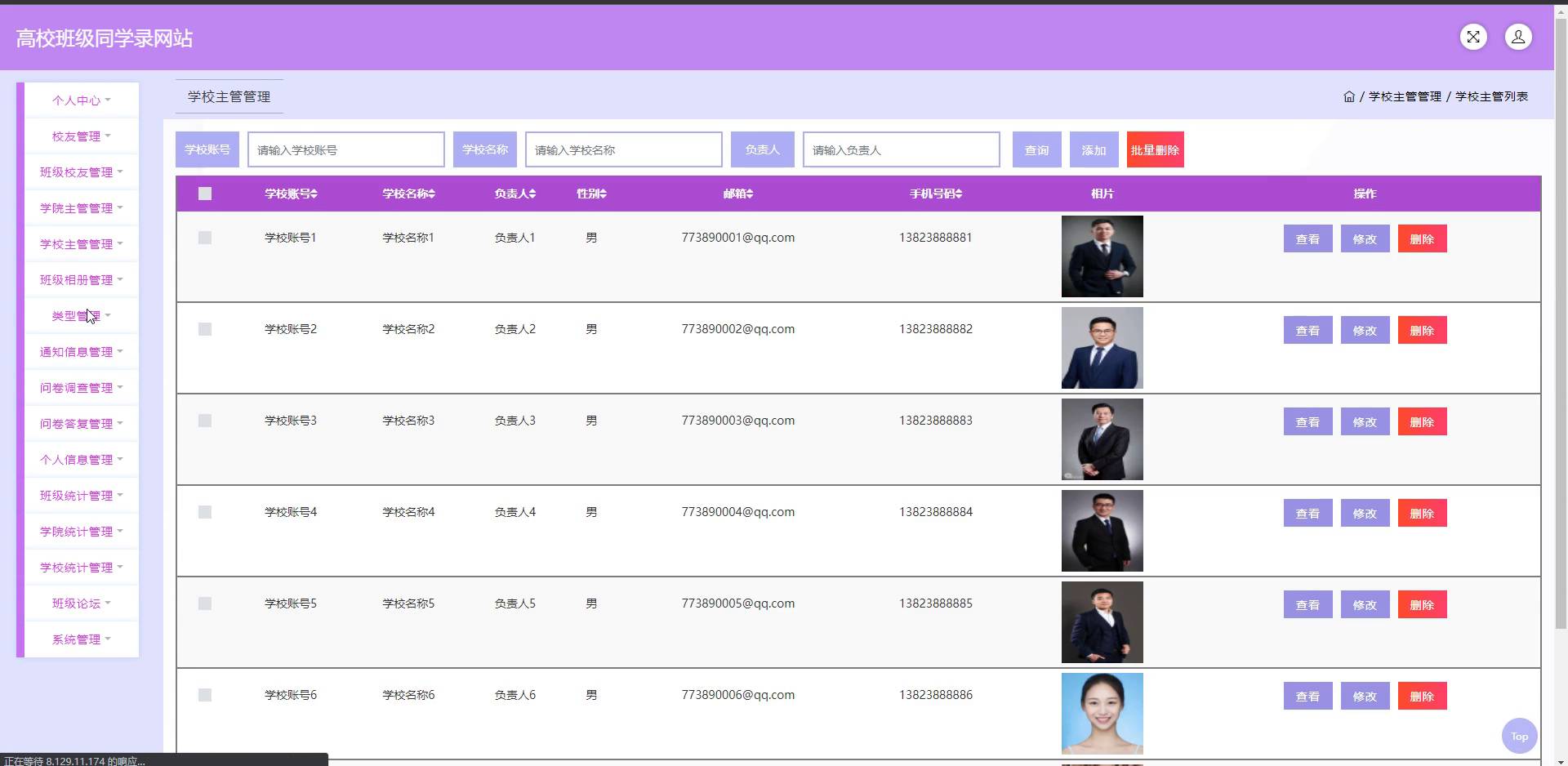Open the user profile icon in header
The width and height of the screenshot is (1568, 766).
pyautogui.click(x=1518, y=37)
